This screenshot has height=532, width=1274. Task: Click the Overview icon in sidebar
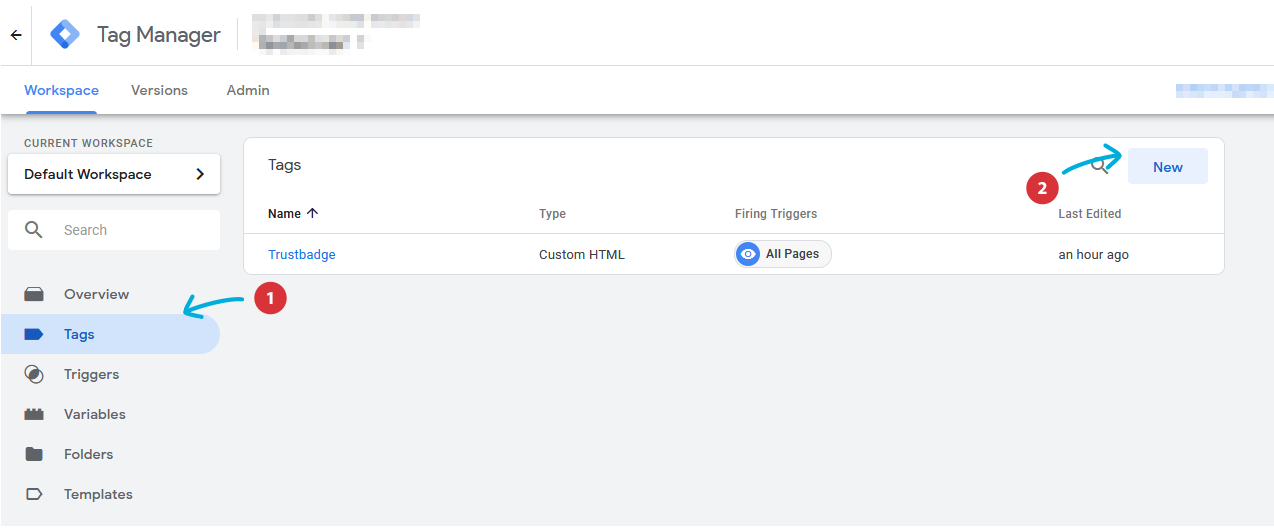click(x=34, y=294)
